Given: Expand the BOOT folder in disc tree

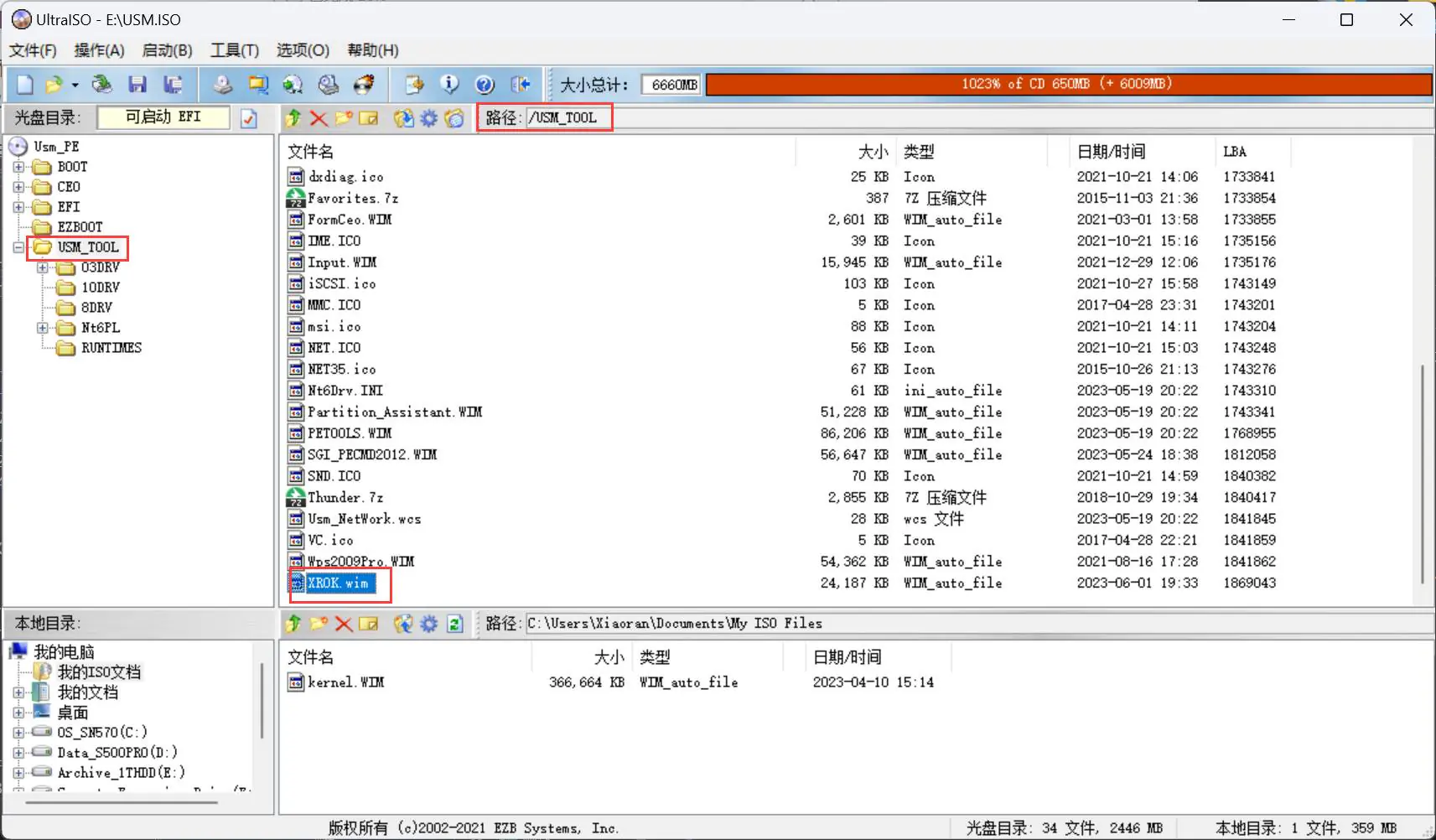Looking at the screenshot, I should pyautogui.click(x=18, y=167).
